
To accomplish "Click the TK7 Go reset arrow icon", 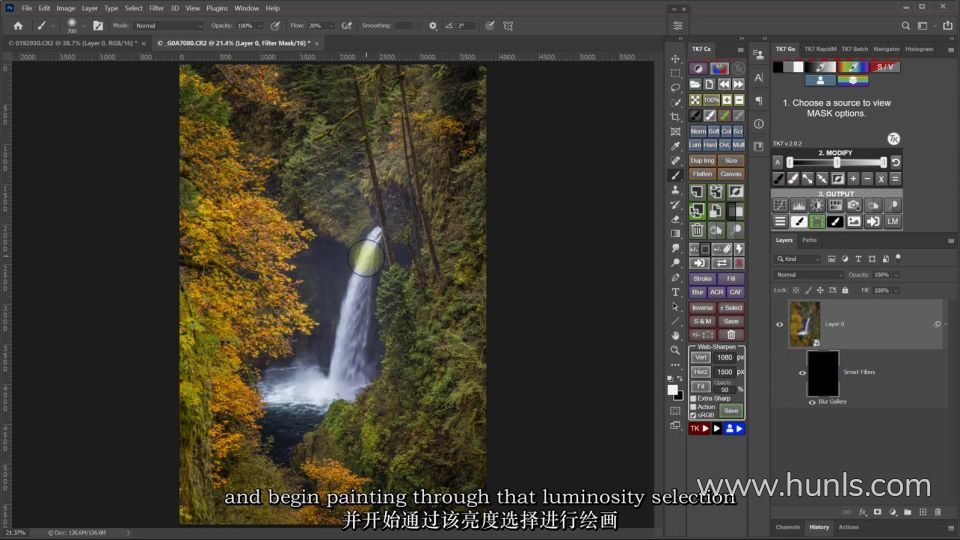I will pos(896,162).
